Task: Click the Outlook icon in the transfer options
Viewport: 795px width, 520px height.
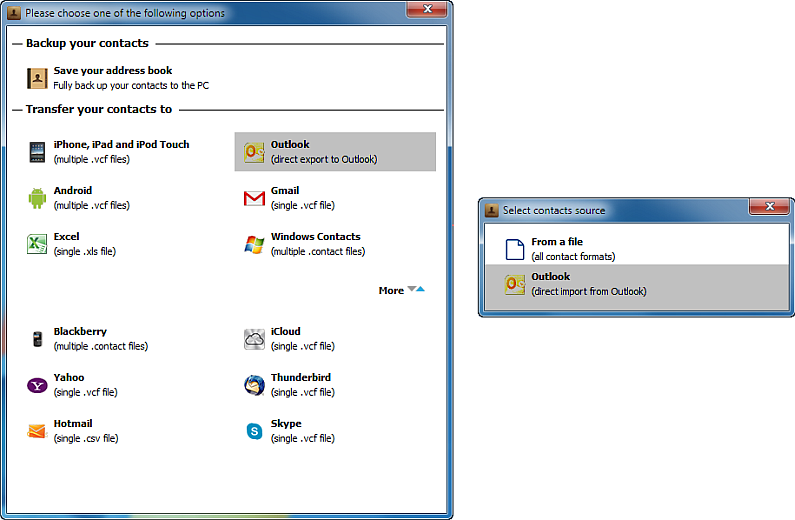Action: 254,152
